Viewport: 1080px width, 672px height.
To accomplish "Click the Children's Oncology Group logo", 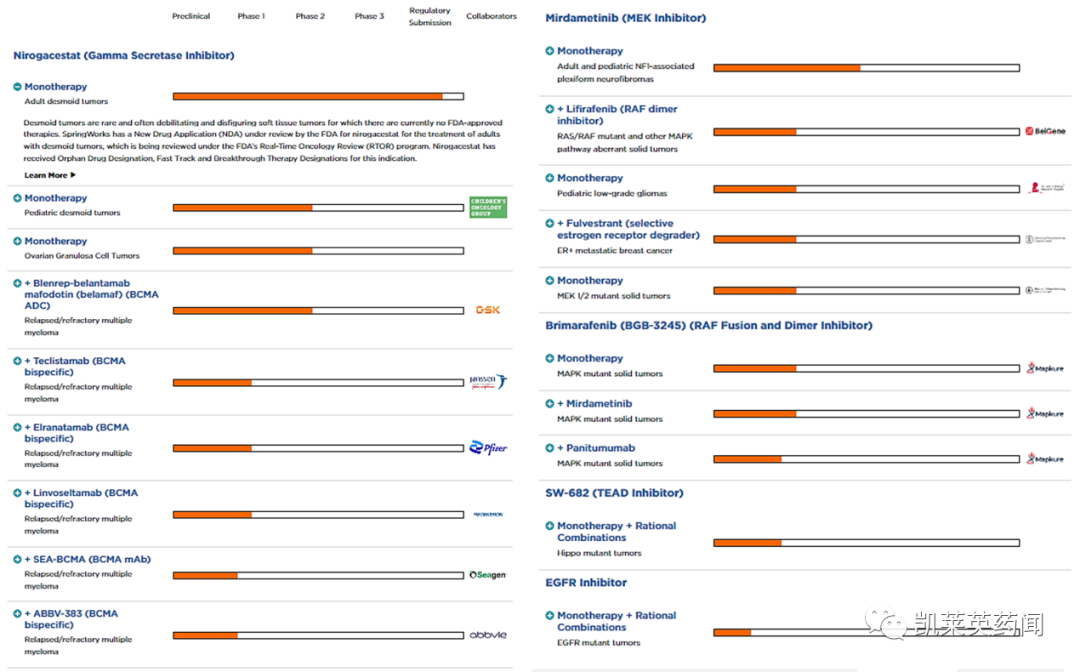I will point(488,207).
